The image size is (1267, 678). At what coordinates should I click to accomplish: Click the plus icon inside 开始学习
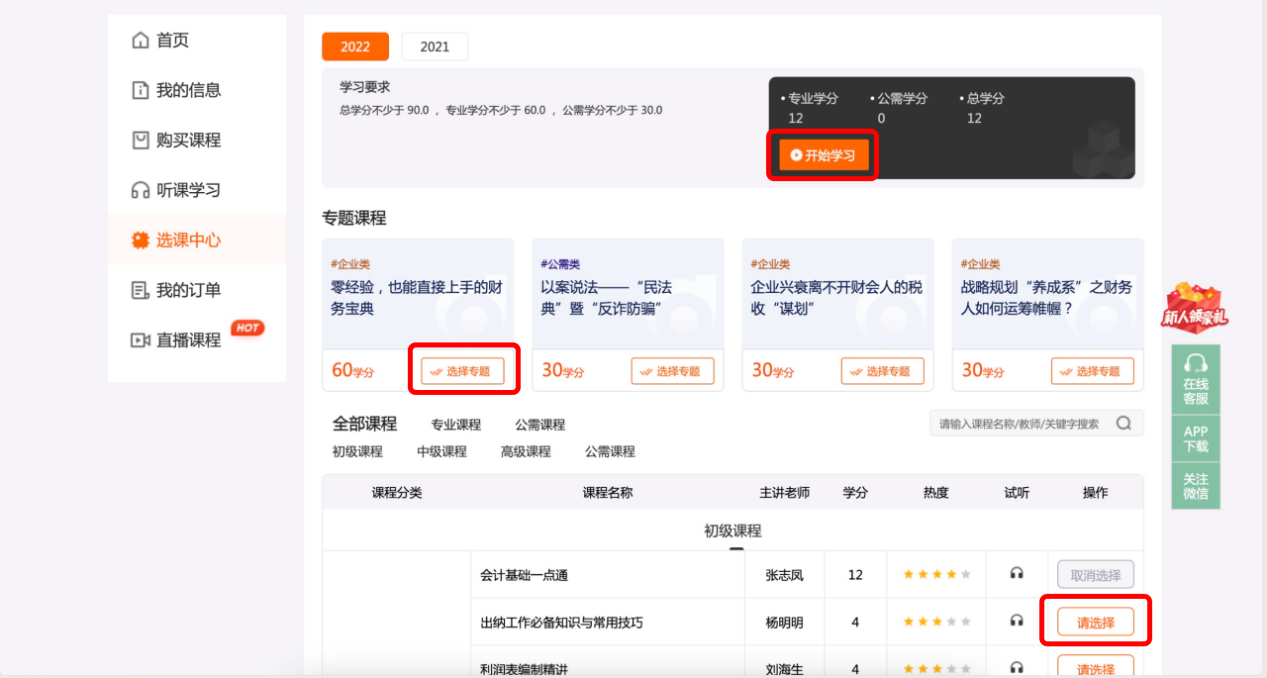[x=795, y=155]
